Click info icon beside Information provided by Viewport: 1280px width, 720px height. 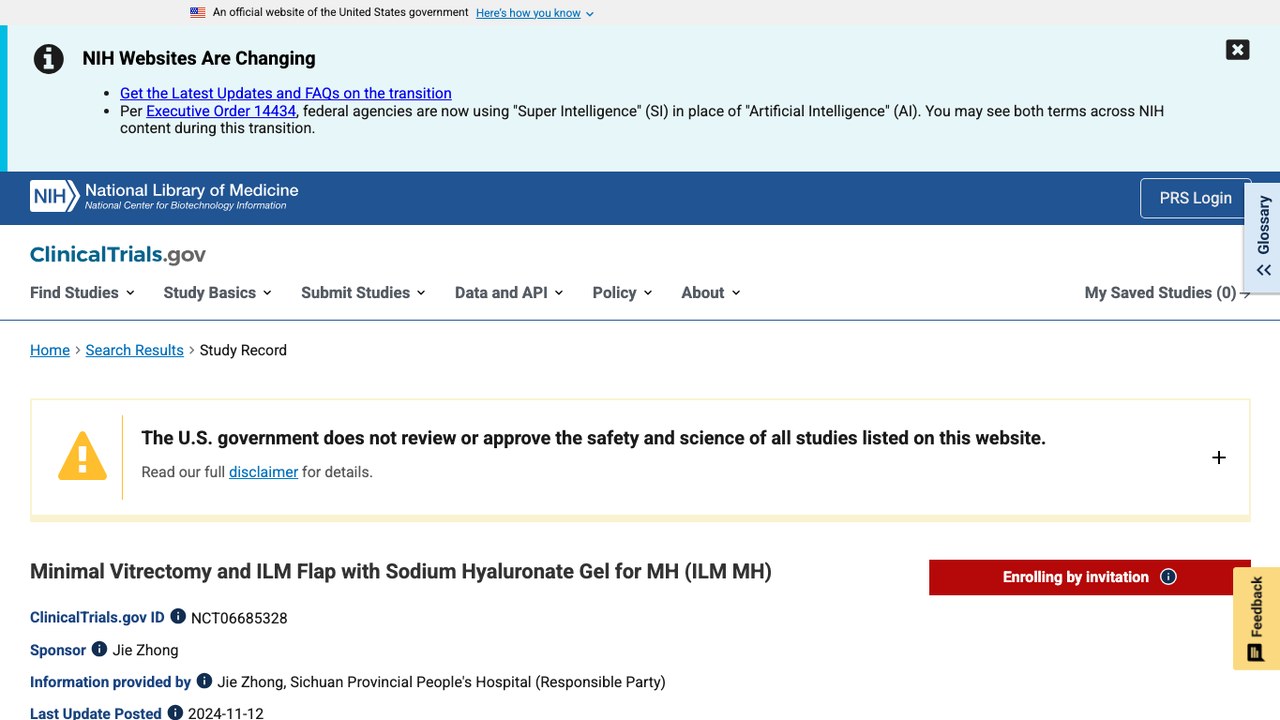click(204, 681)
